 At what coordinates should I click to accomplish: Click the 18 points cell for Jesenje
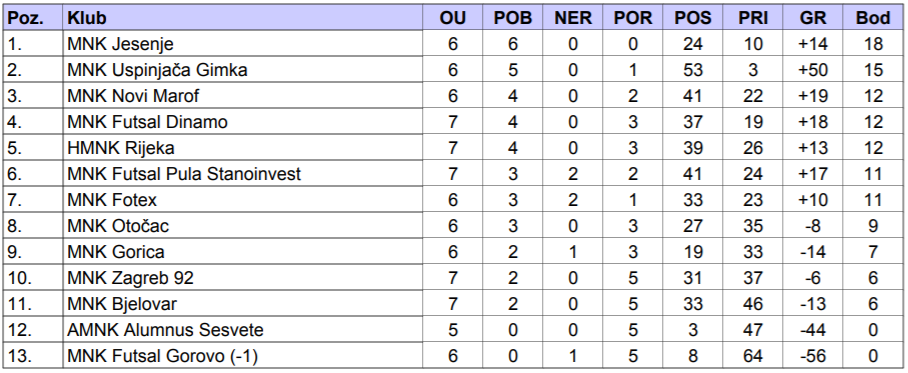coord(873,44)
